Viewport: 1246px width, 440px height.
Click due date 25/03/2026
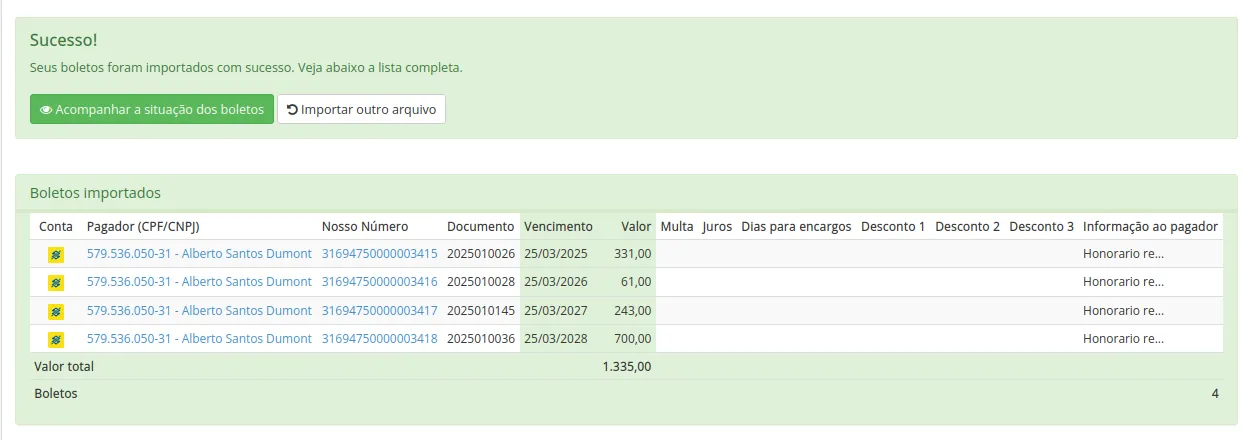pos(556,282)
